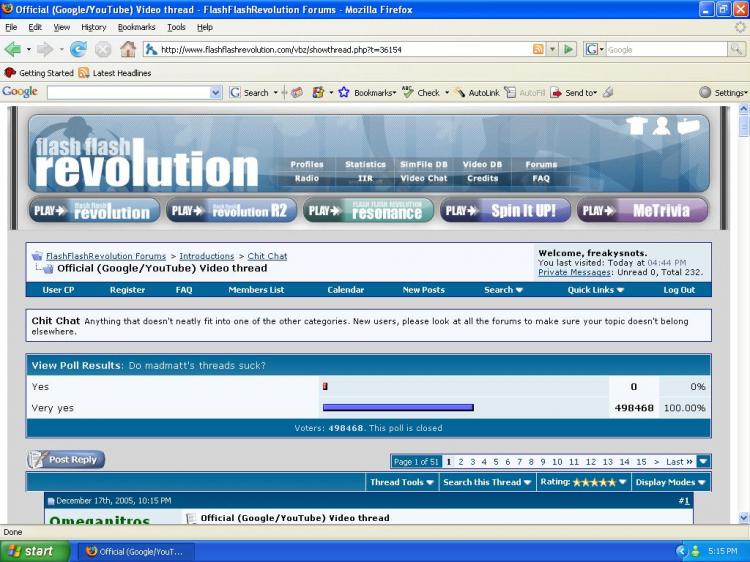Click the search magnifier in Google box
Screen dimensions: 750x562
pos(736,49)
